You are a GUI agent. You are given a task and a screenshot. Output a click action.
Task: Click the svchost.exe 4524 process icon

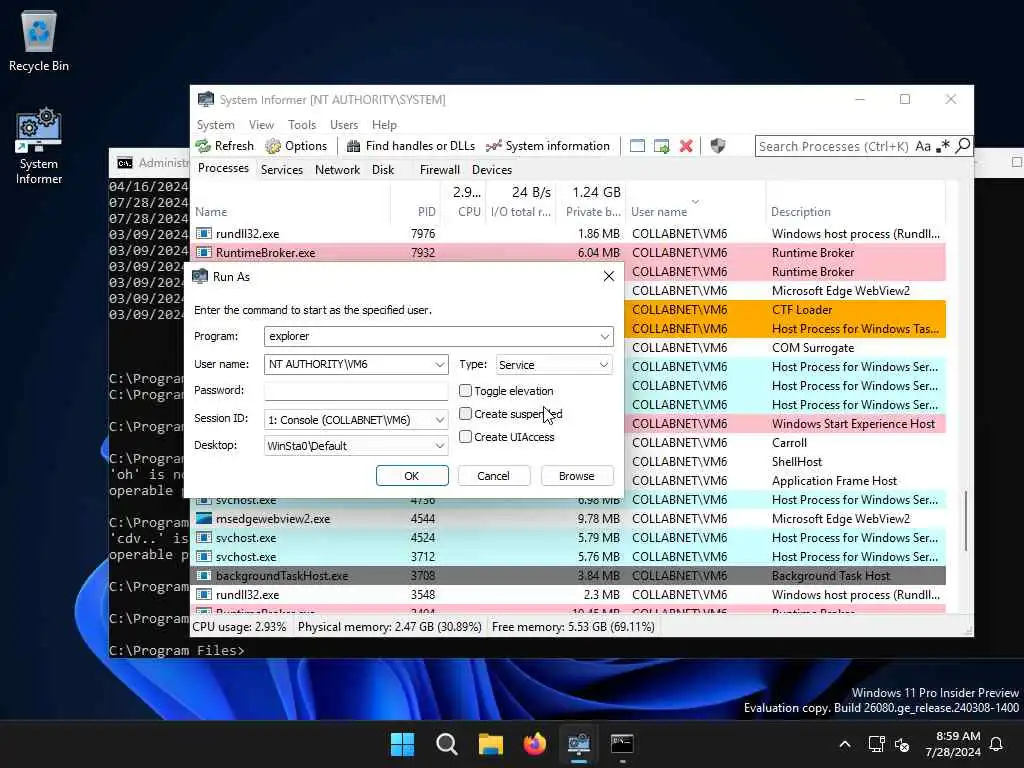(204, 537)
